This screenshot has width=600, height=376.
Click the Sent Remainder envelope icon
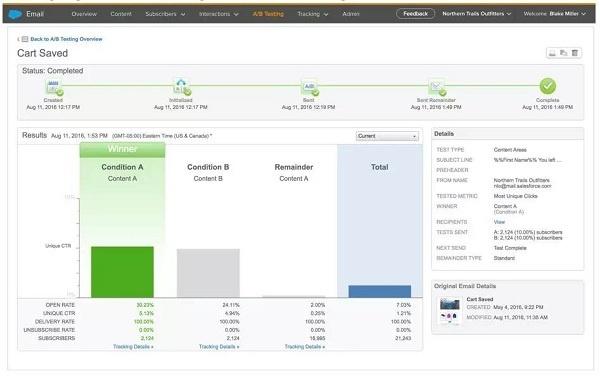click(x=437, y=88)
